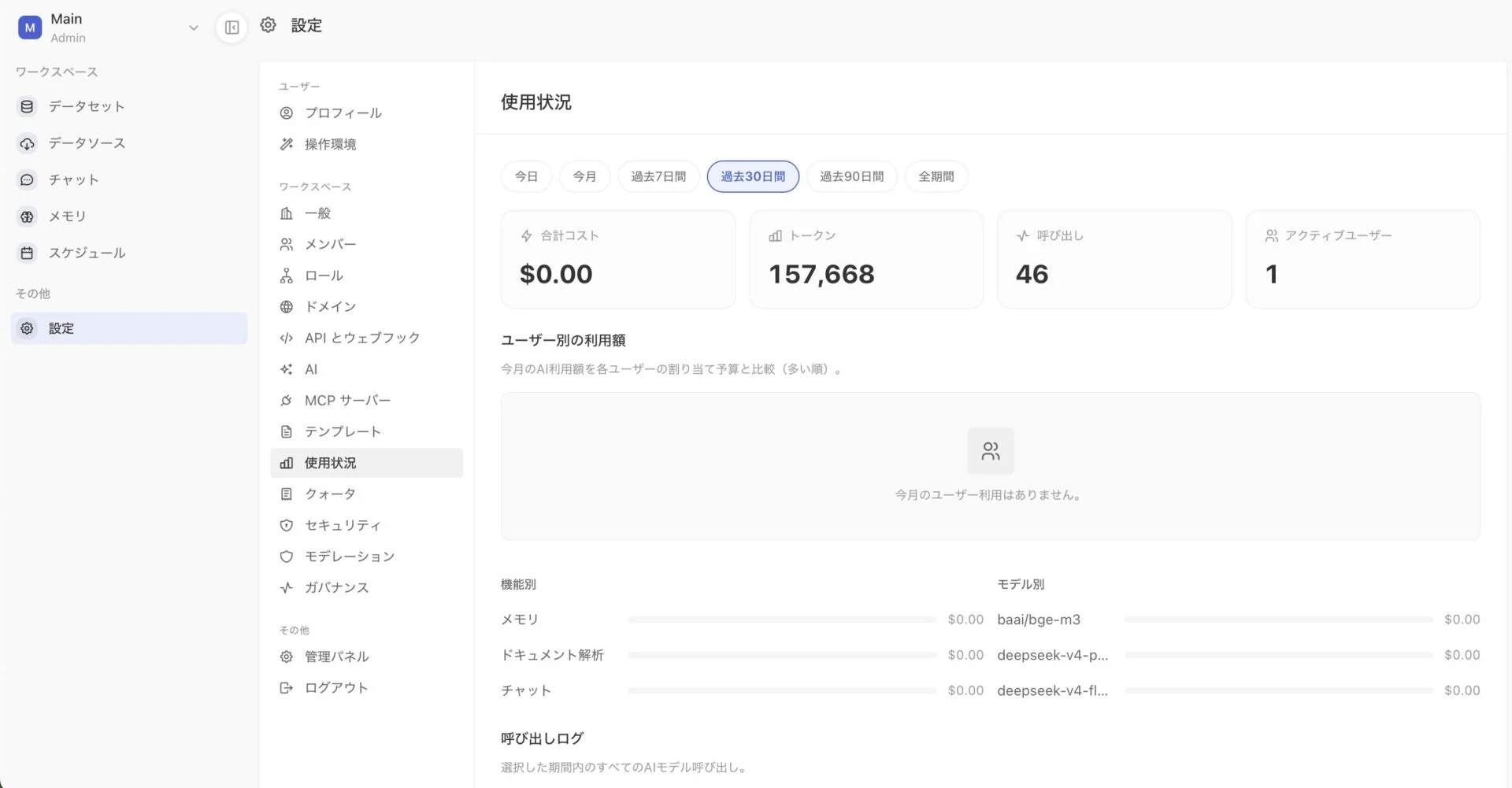Screen dimensions: 1512x788
Task: Click the 設定 gear icon in left sidebar
Action: (x=27, y=328)
